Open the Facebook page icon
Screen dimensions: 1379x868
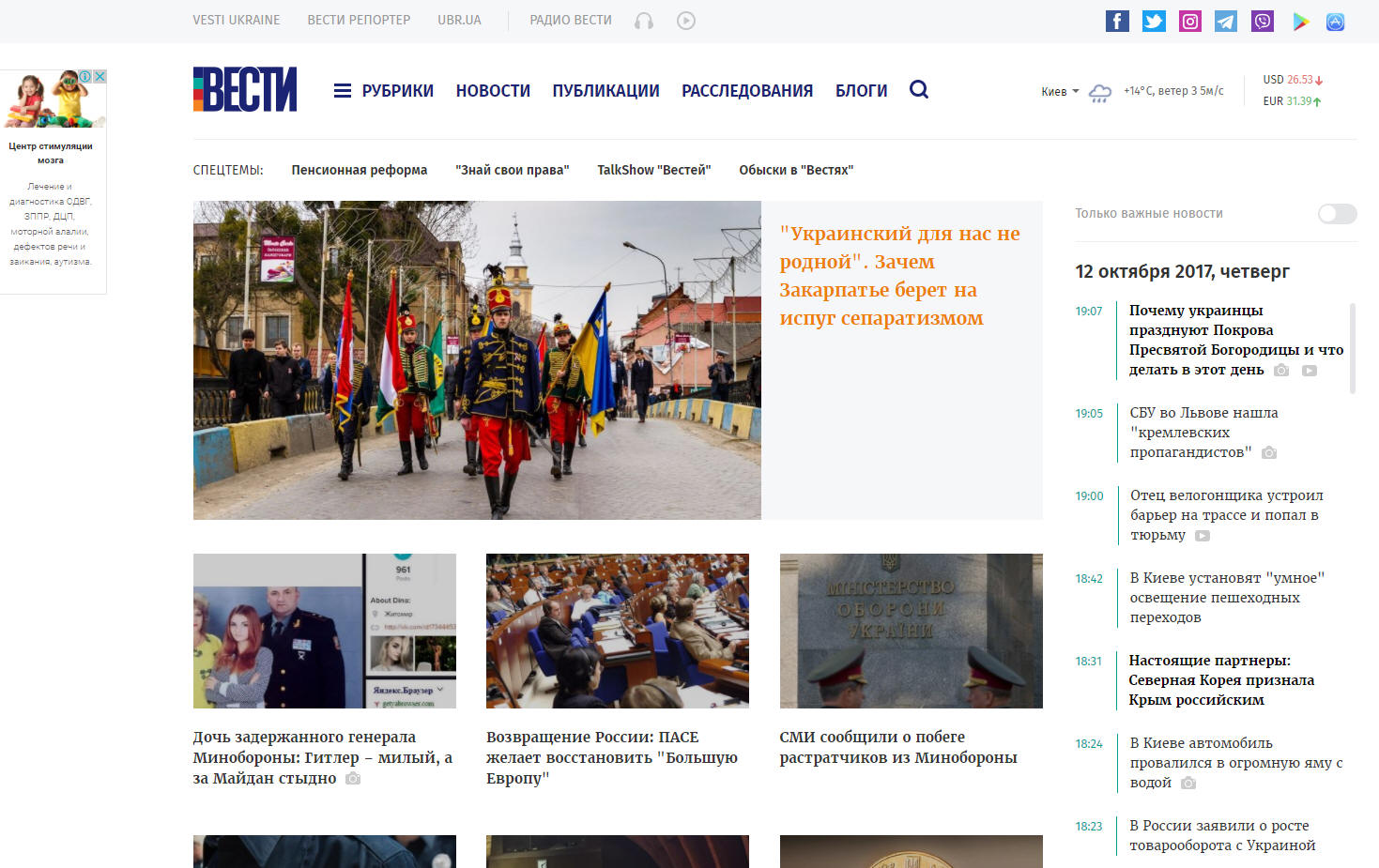1117,21
